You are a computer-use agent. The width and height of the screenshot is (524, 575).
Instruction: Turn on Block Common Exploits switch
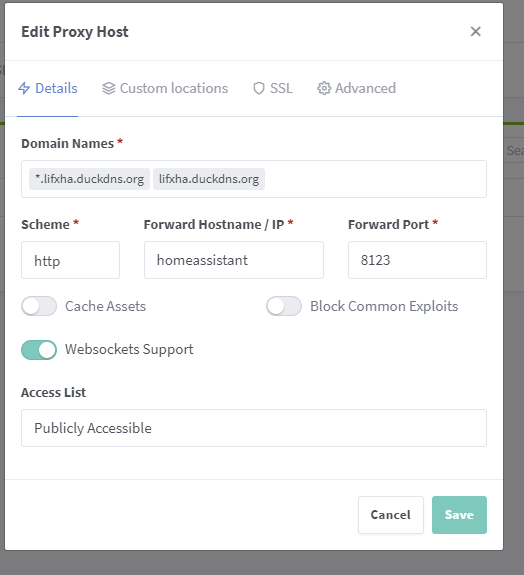coord(284,306)
